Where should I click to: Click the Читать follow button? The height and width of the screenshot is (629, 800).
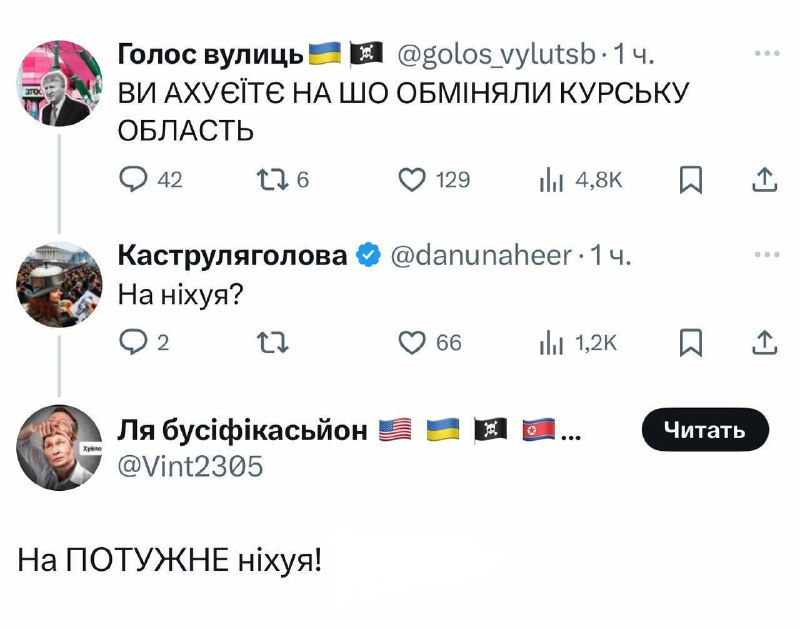[x=705, y=430]
